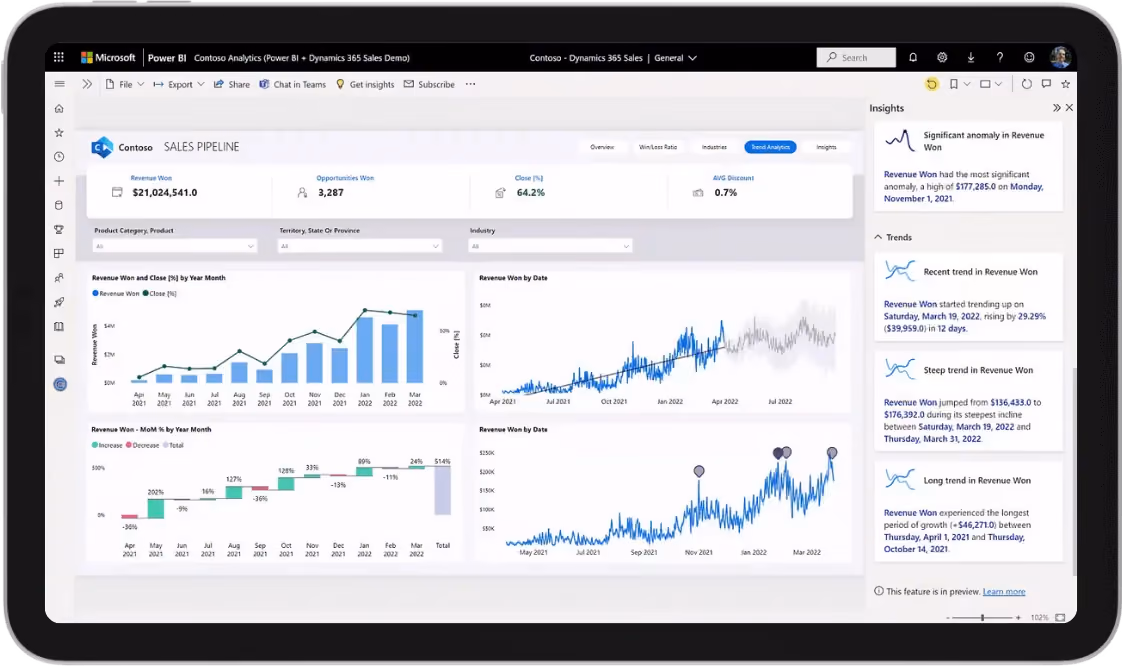Open settings gear in top bar
1122x666 pixels.
coord(942,57)
